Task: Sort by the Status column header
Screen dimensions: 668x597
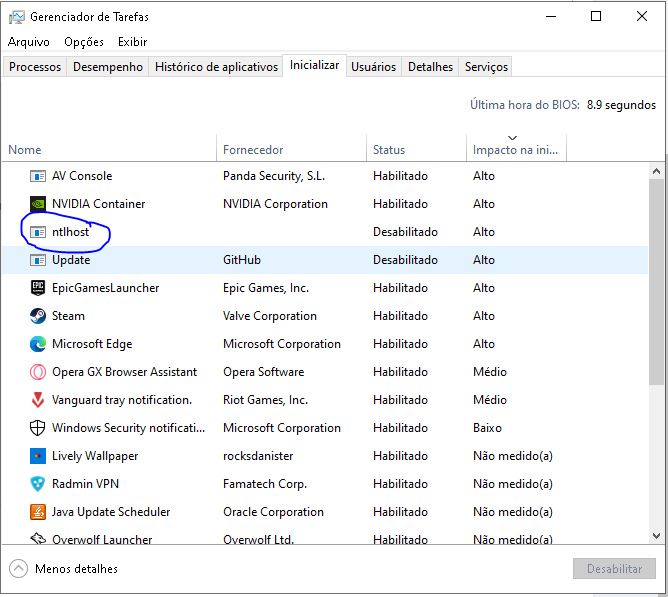Action: pyautogui.click(x=416, y=150)
